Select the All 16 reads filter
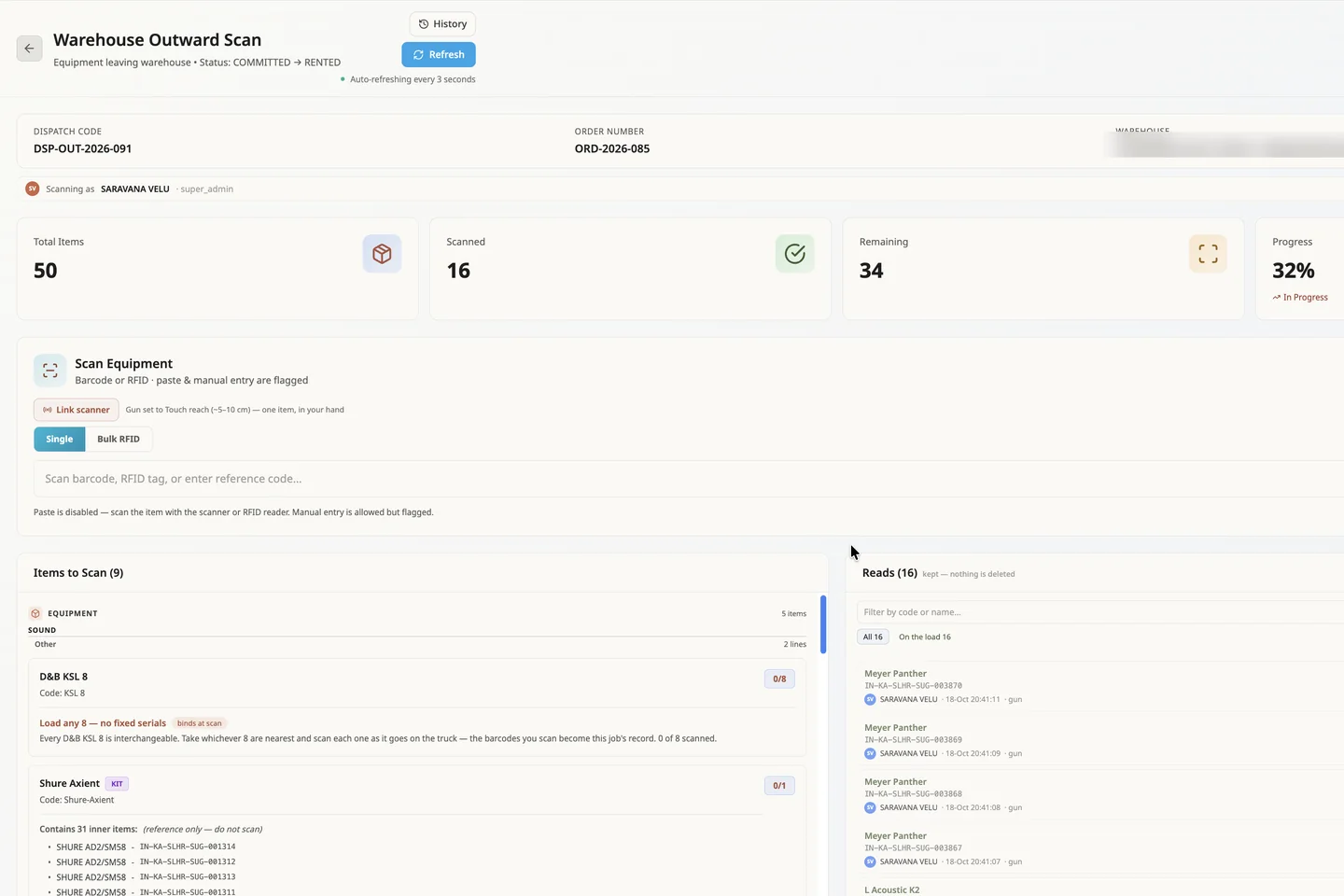This screenshot has width=1344, height=896. [x=873, y=637]
